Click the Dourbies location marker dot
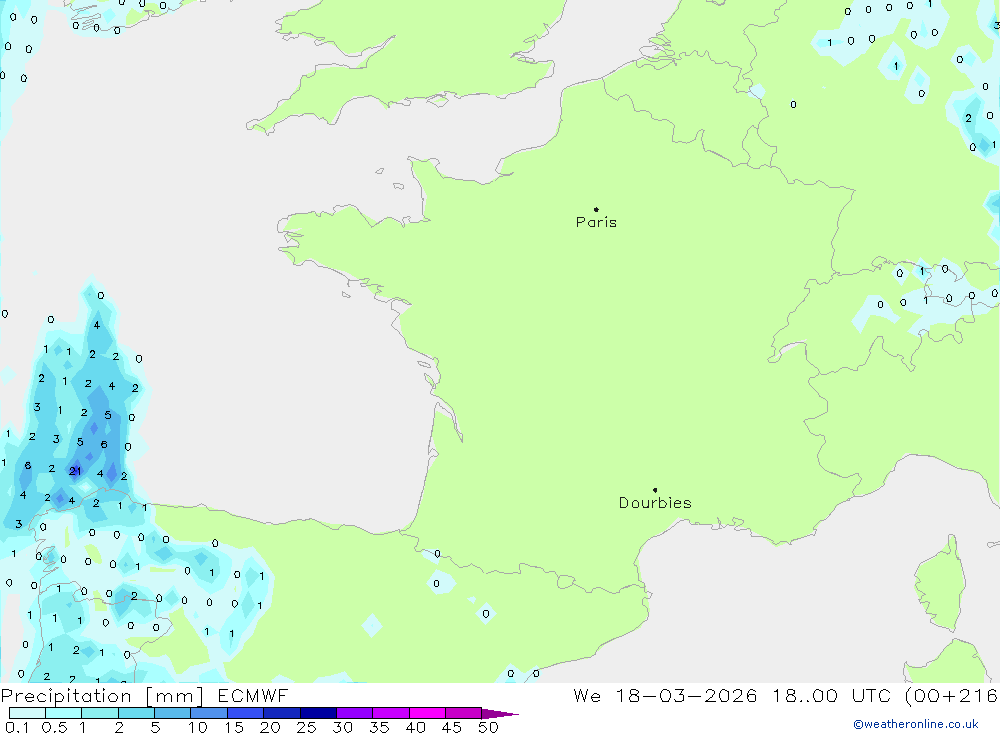Screen dimensions: 1000x733 pyautogui.click(x=655, y=490)
